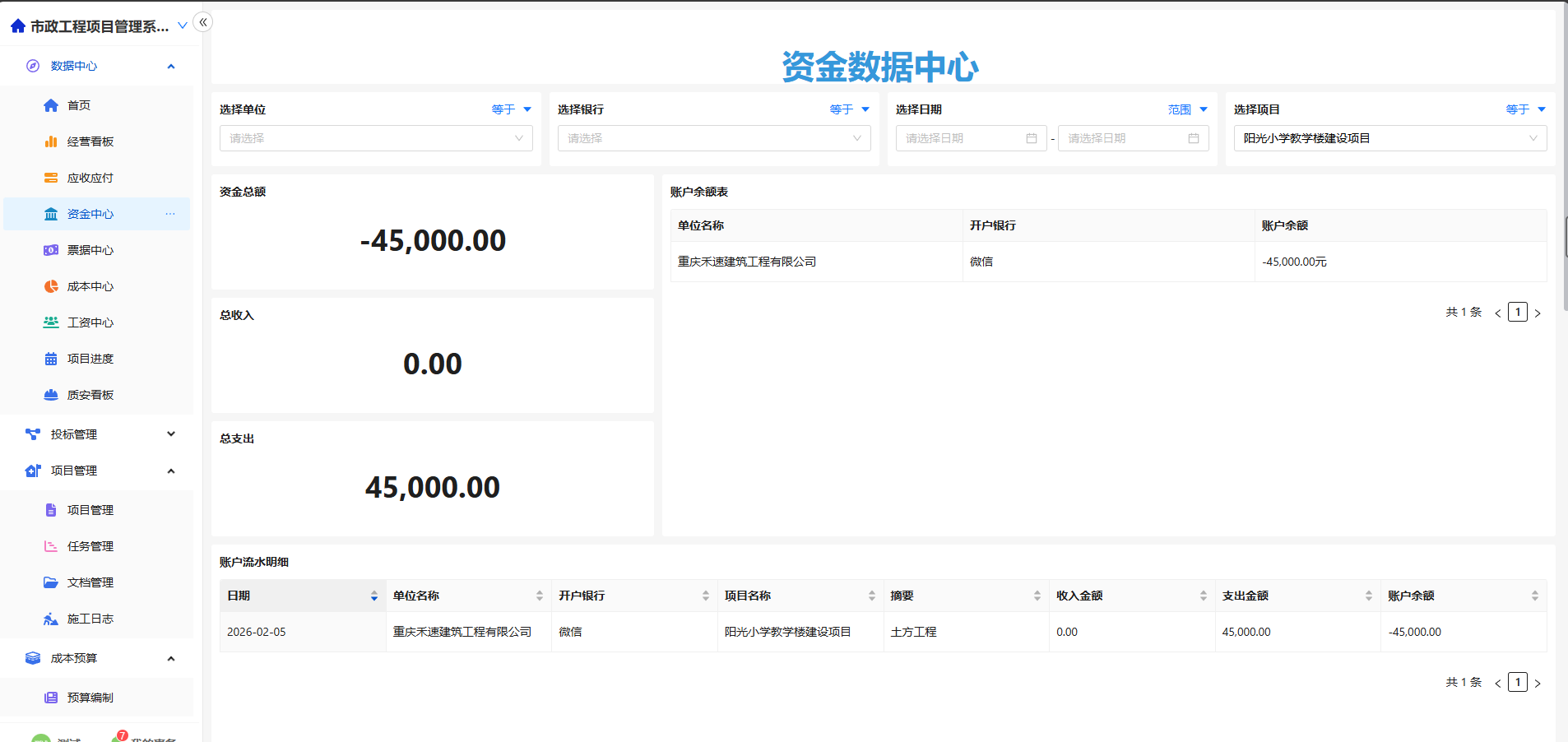This screenshot has height=742, width=1568.
Task: Click the 票据中心 icon
Action: point(51,249)
